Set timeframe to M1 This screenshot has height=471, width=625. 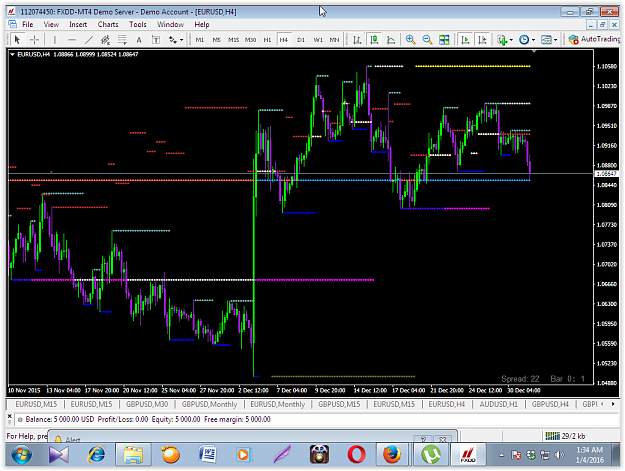[200, 39]
